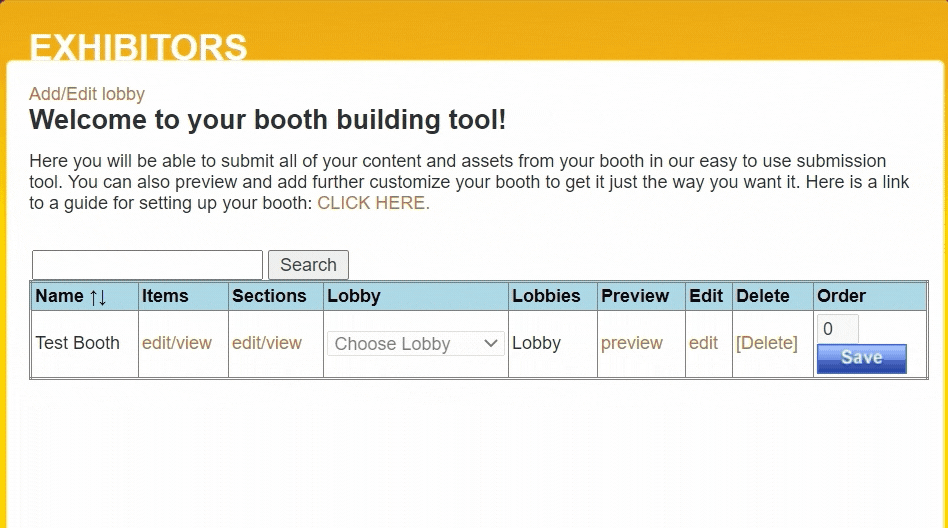Expand the Choose Lobby dropdown

tap(416, 344)
